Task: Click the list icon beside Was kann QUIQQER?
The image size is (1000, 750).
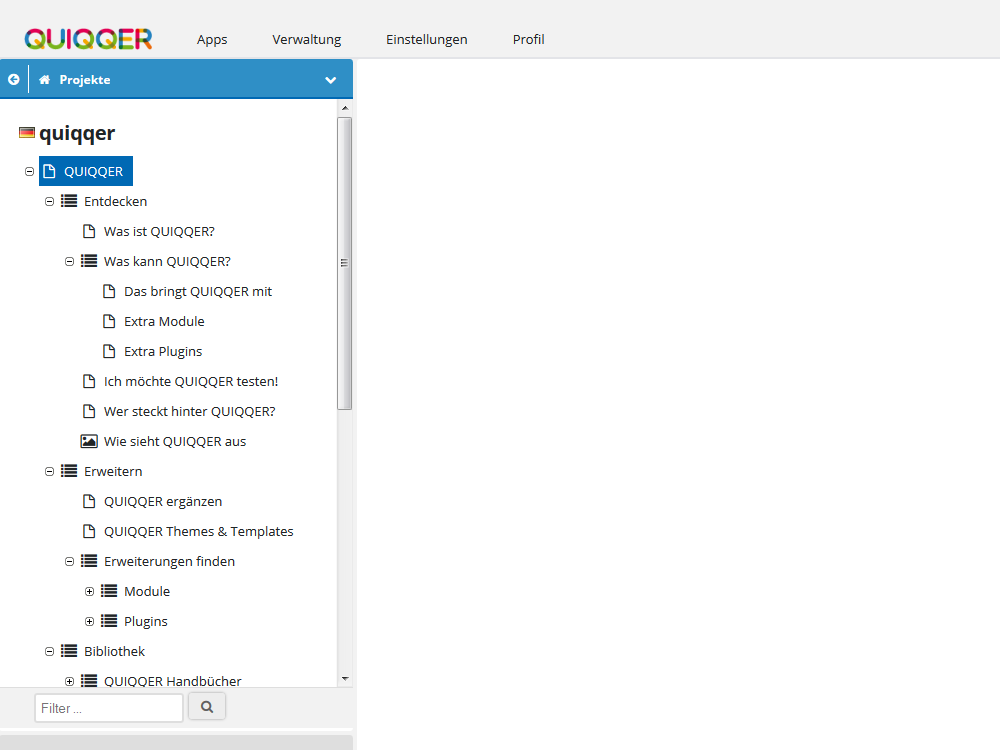Action: [89, 261]
